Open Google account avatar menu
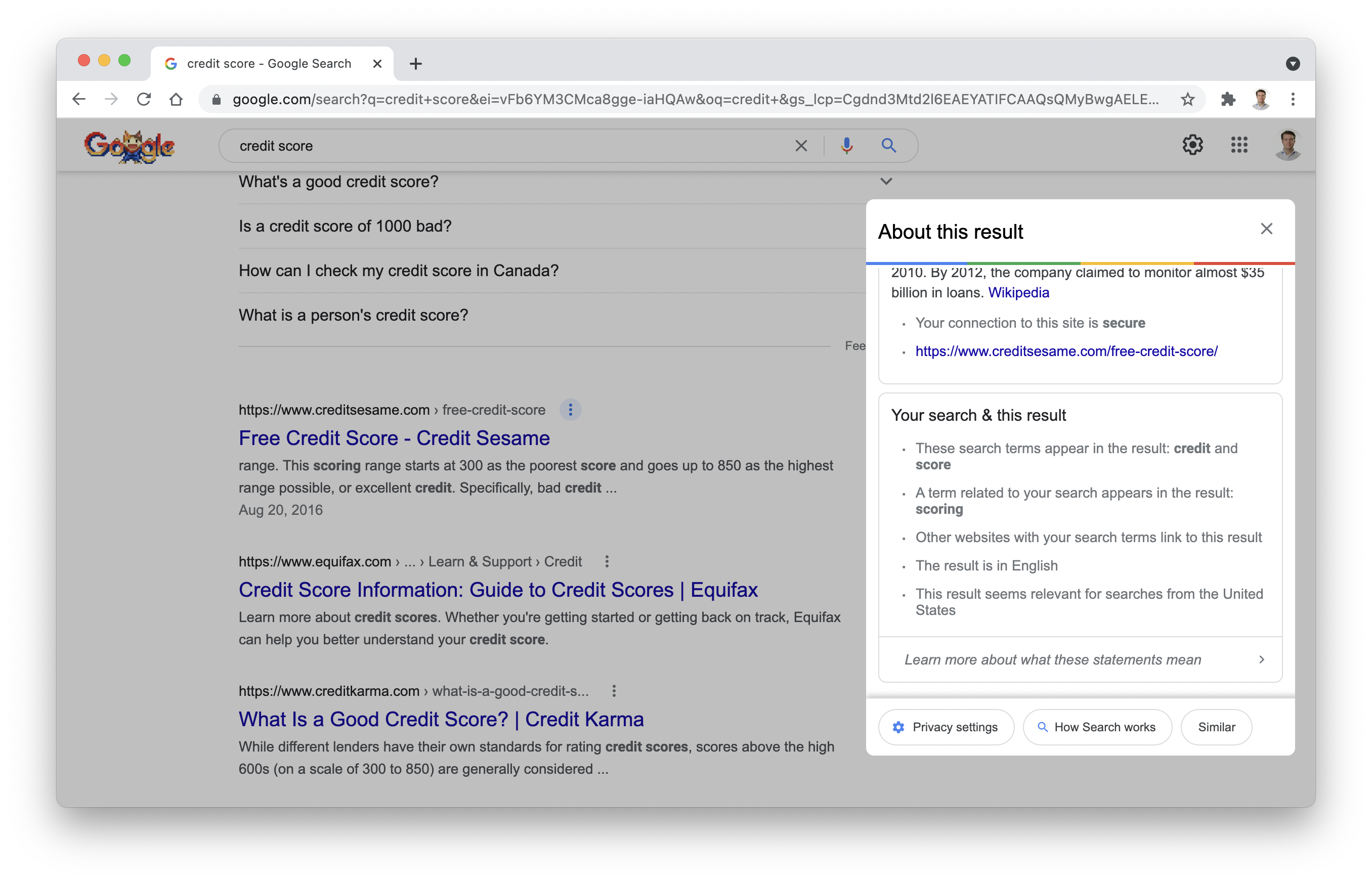The image size is (1372, 882). [1288, 145]
